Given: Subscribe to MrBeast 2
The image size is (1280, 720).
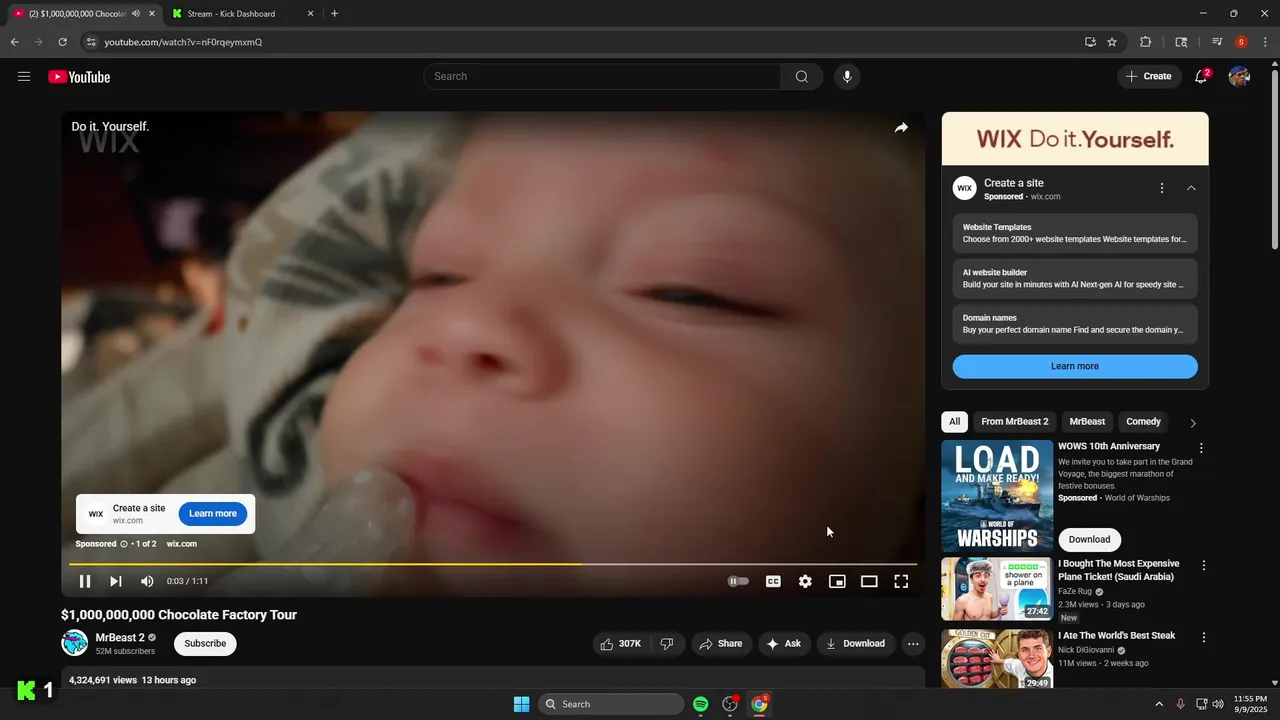Looking at the screenshot, I should pos(205,644).
